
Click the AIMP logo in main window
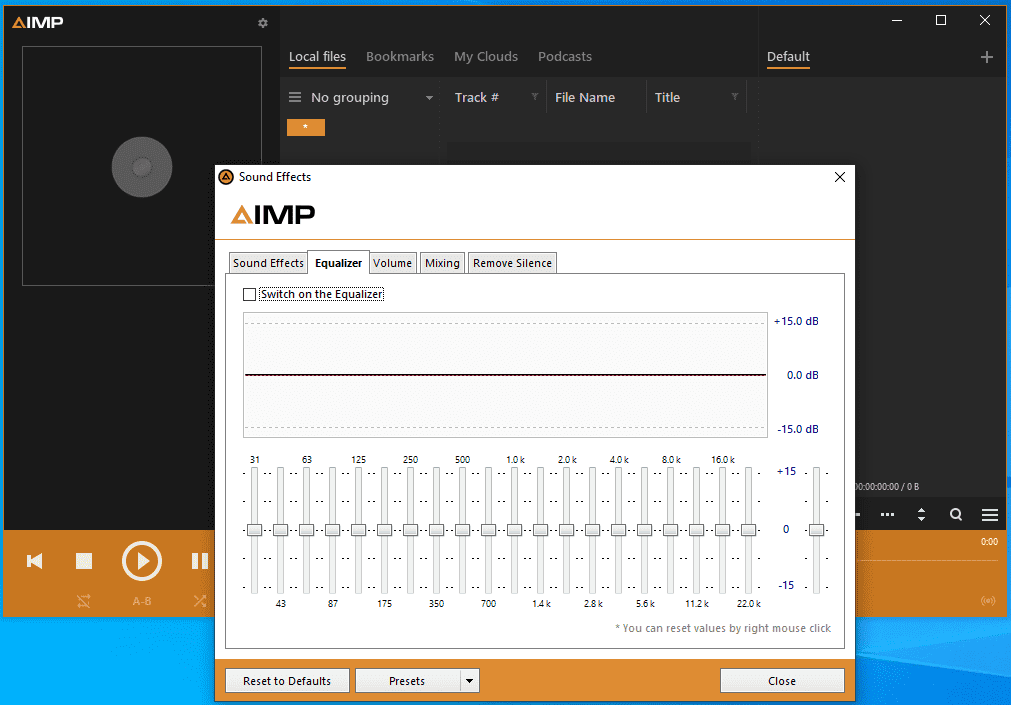click(38, 23)
